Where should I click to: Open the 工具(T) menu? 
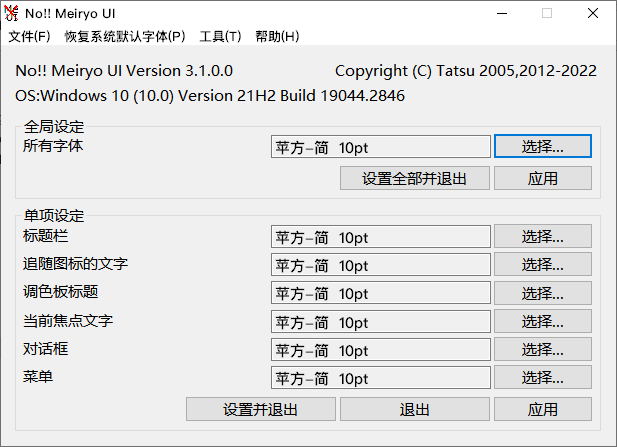tap(220, 37)
